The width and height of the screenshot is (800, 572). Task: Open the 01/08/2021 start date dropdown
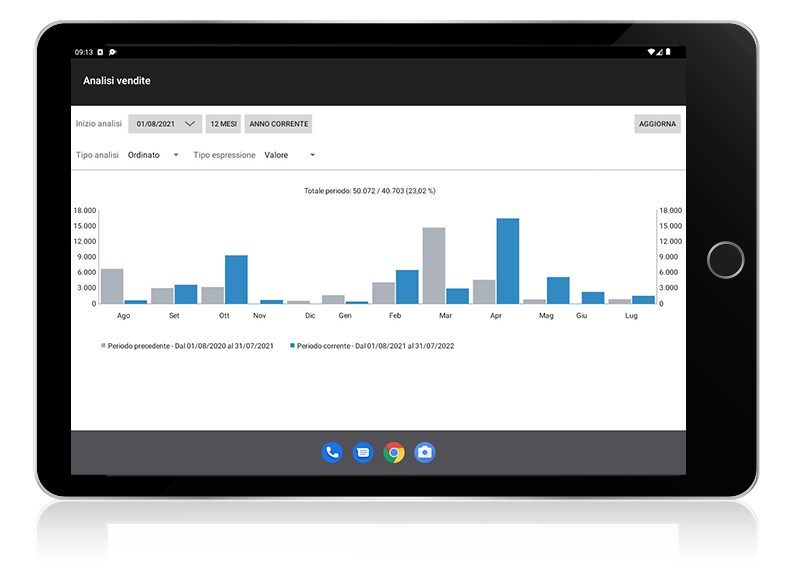[x=165, y=124]
